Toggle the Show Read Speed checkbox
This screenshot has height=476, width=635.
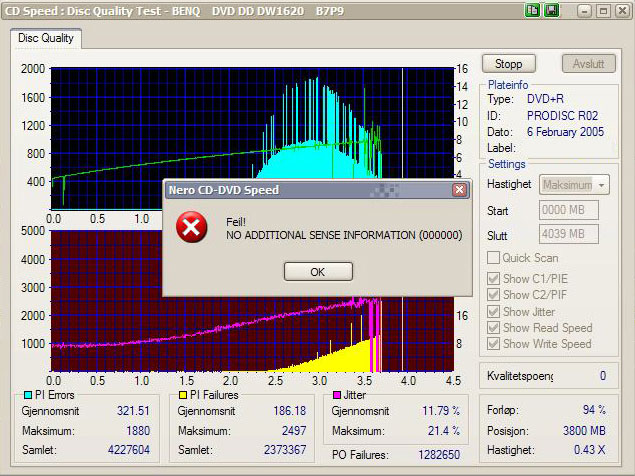pyautogui.click(x=493, y=327)
